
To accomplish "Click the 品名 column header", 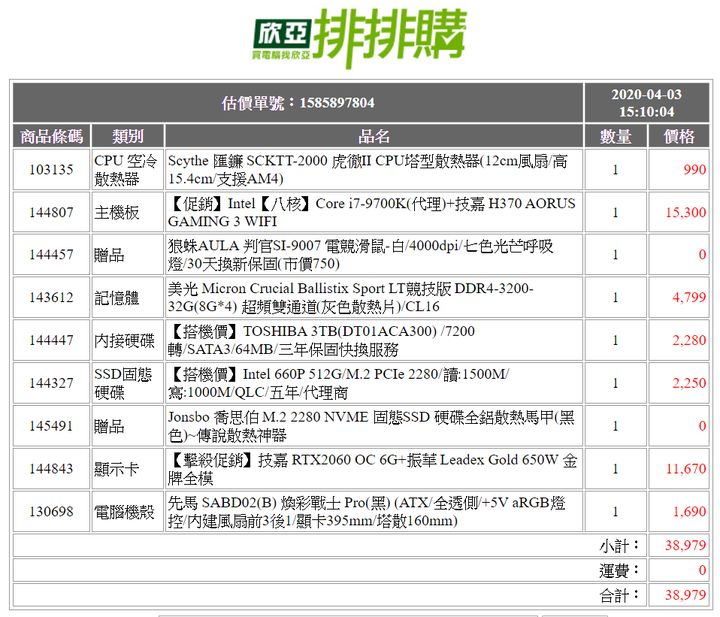I will pos(374,136).
